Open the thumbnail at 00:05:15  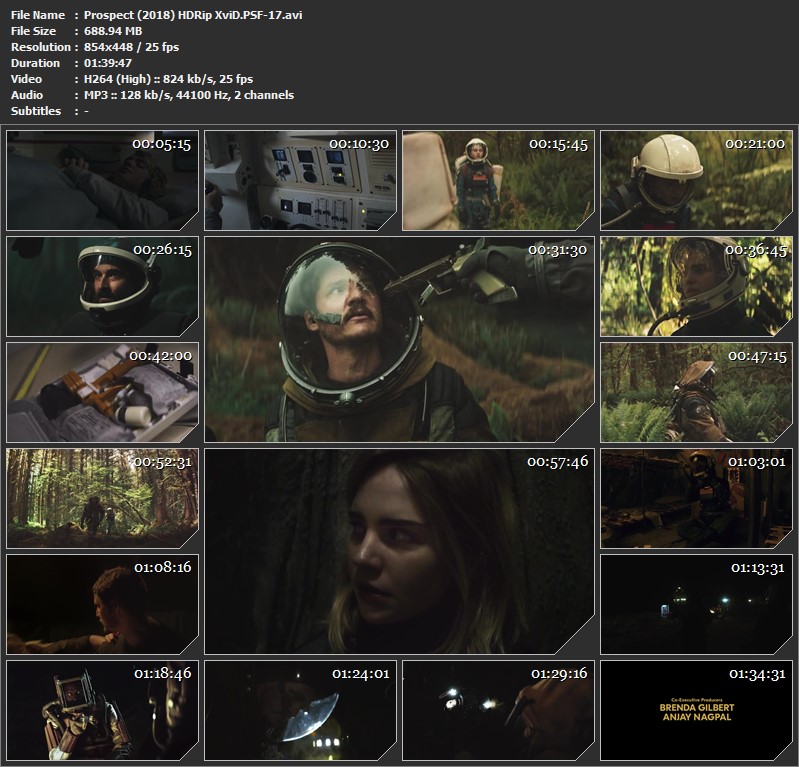point(102,180)
